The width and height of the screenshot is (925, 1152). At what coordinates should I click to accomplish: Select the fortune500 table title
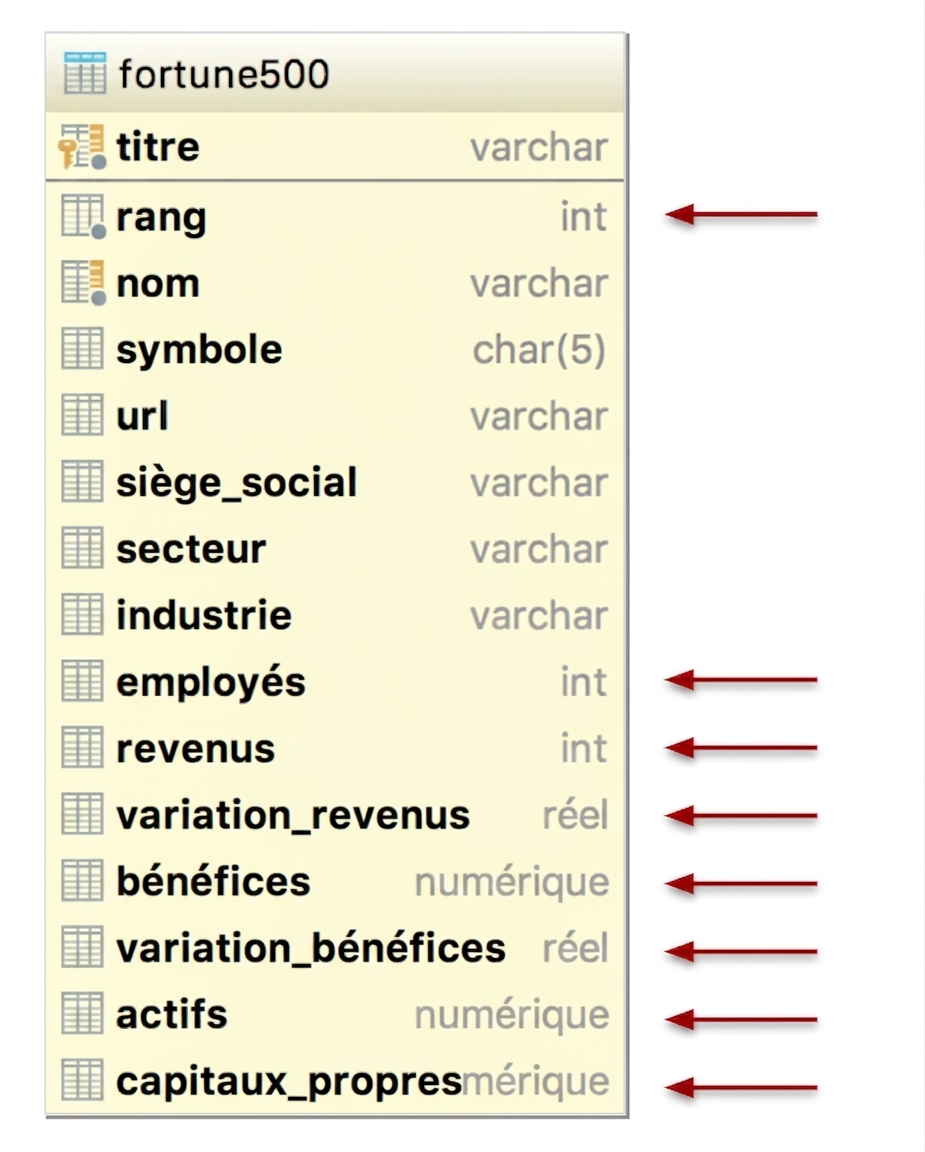(x=224, y=74)
